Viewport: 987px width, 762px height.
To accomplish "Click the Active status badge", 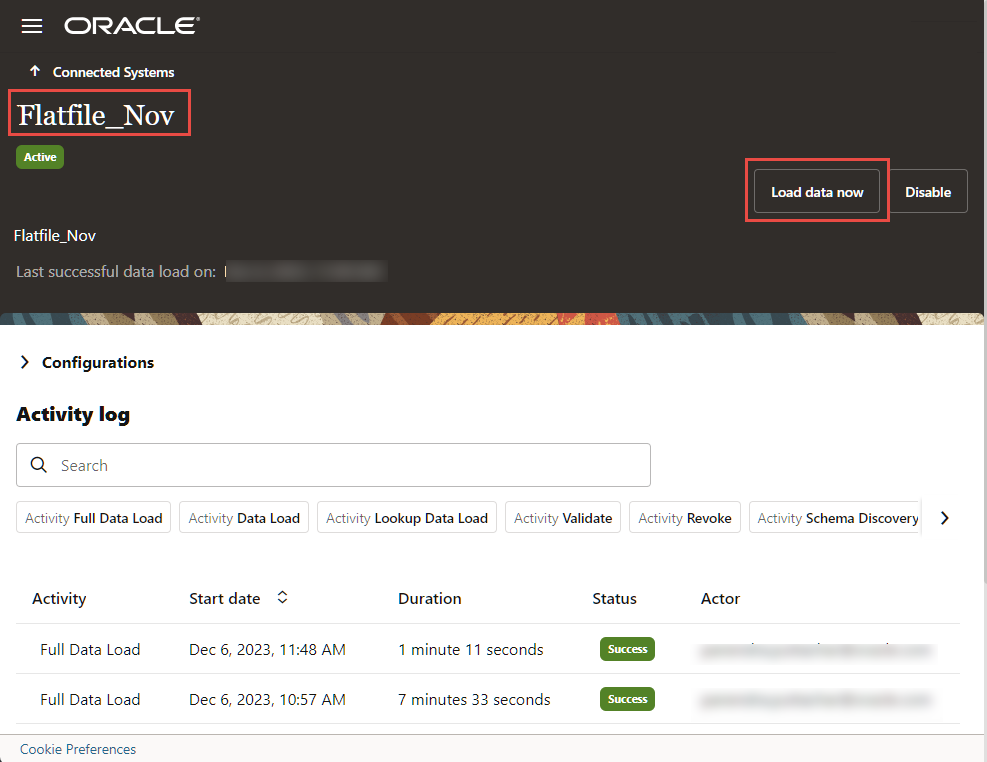I will [x=40, y=157].
